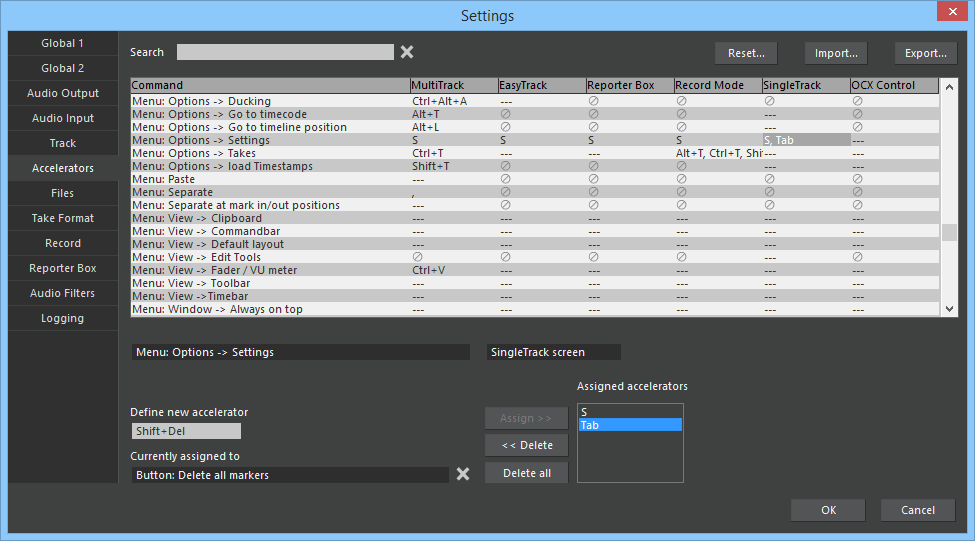Viewport: 975px width, 541px height.
Task: Confirm settings with OK button
Action: coord(828,510)
